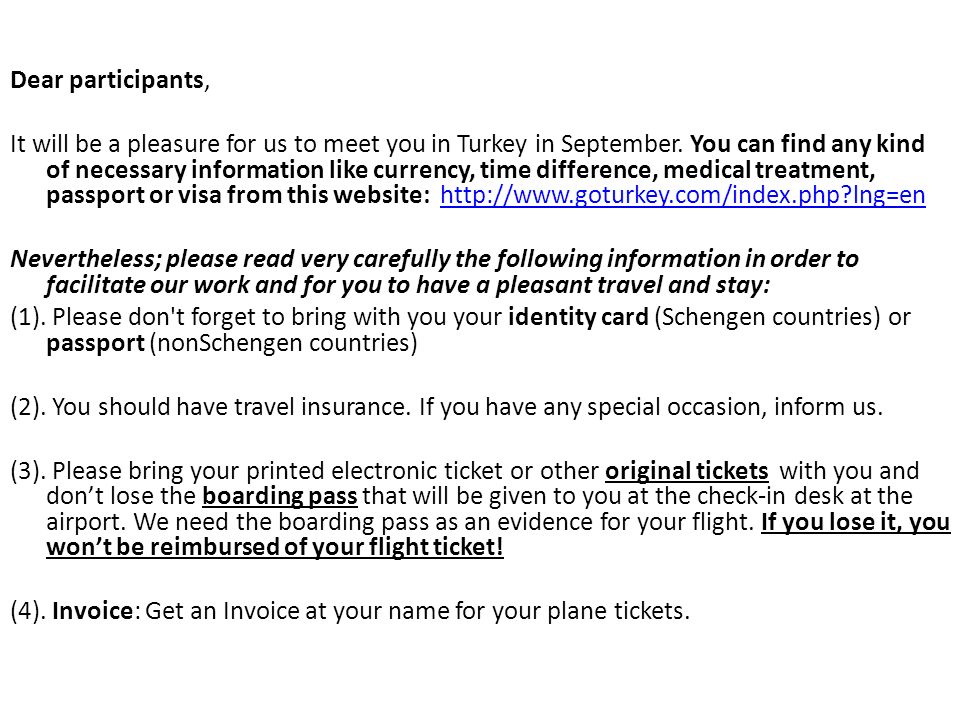Click the underlined "original tickets" text

(686, 471)
